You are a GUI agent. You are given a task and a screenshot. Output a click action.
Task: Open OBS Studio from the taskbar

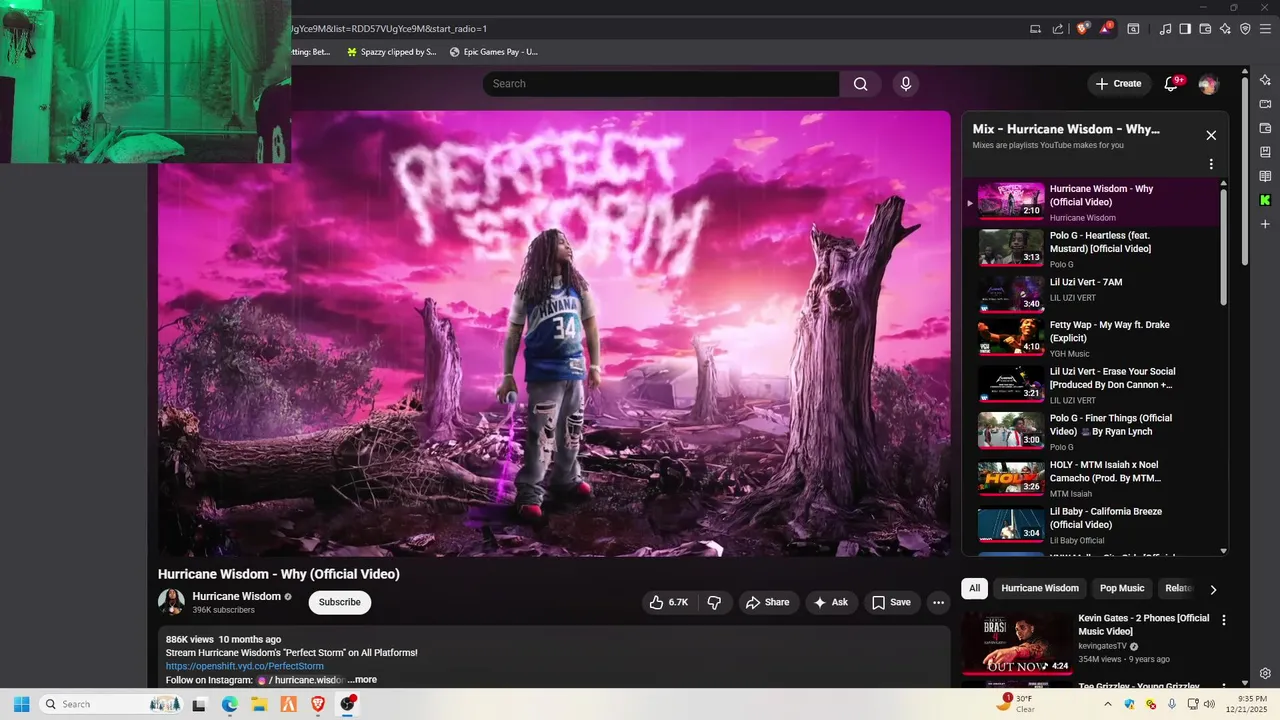pyautogui.click(x=347, y=704)
